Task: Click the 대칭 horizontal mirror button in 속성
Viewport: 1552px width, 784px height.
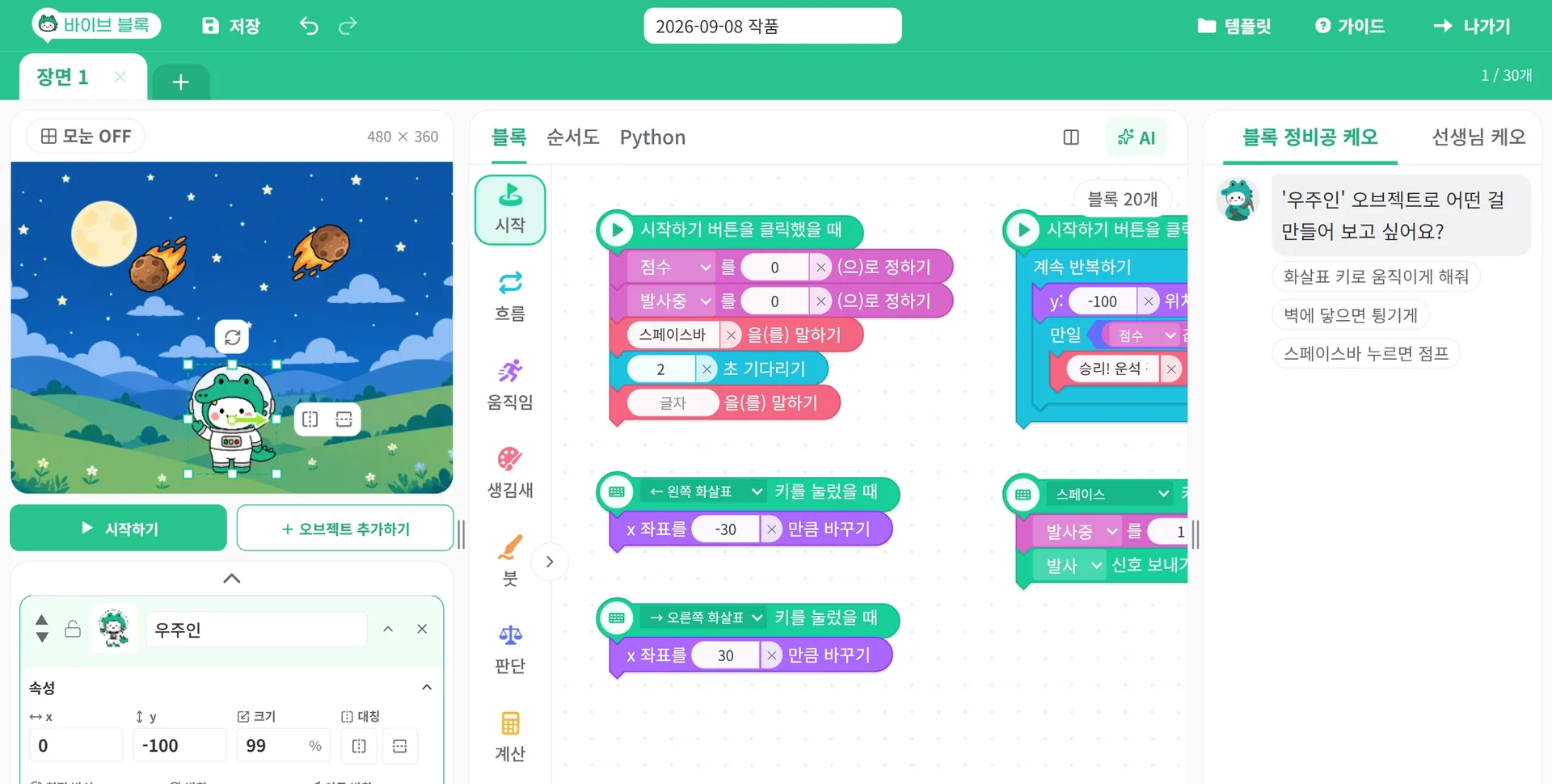Action: 359,745
